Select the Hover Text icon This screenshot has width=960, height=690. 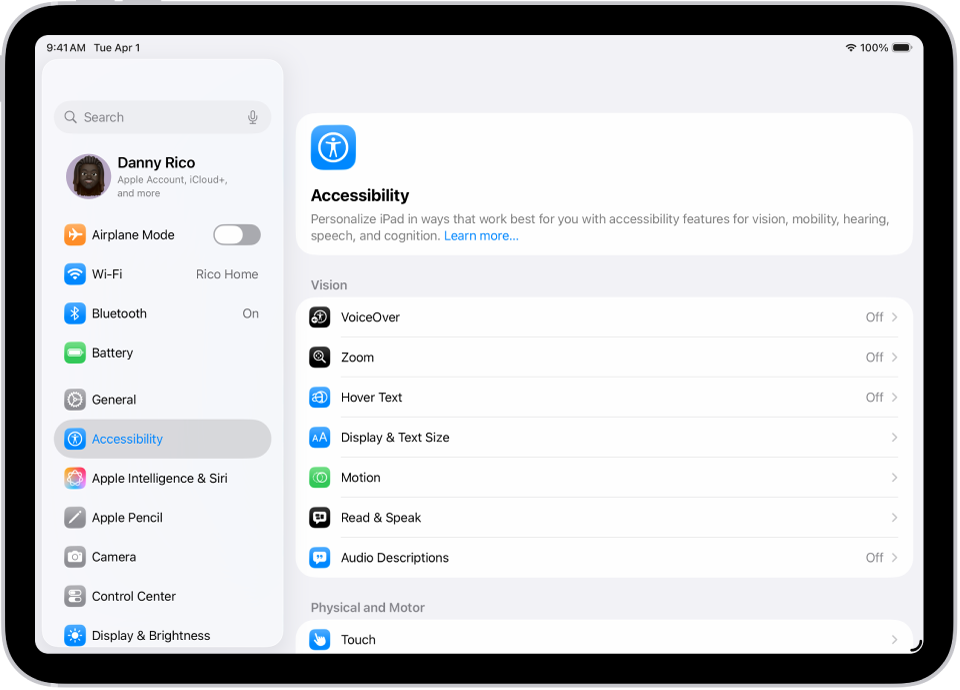(319, 397)
